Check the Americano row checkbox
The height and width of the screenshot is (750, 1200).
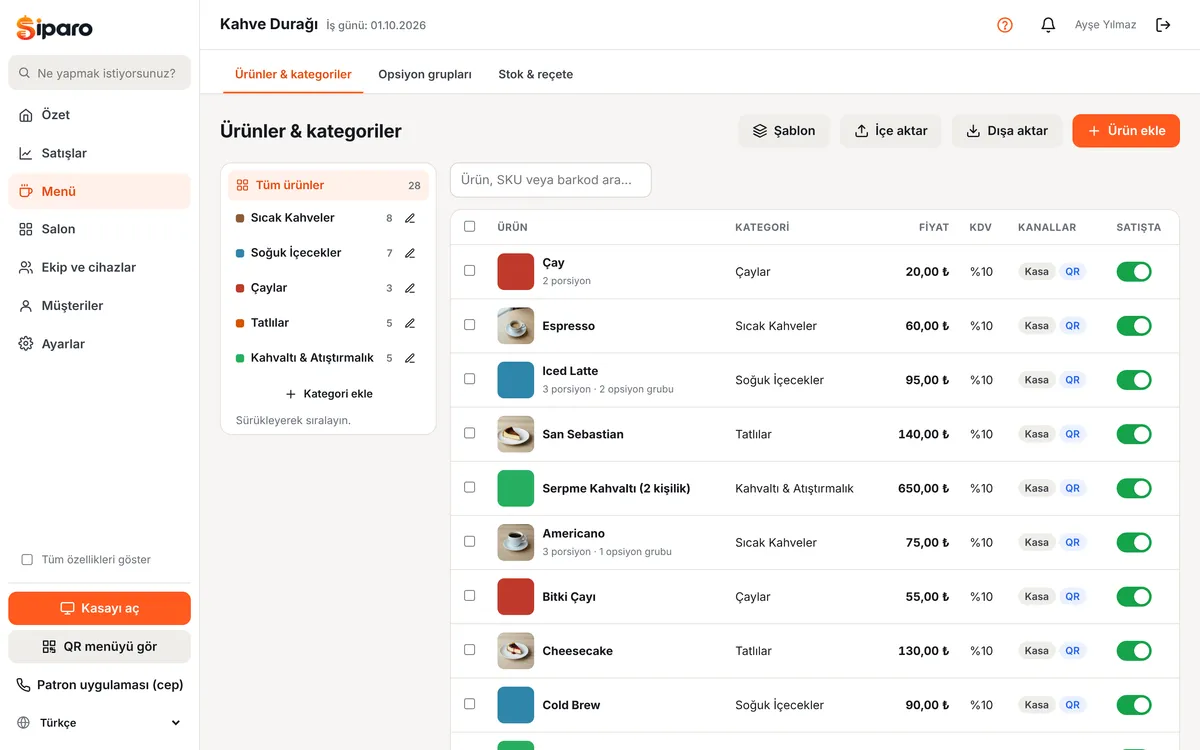pos(470,541)
